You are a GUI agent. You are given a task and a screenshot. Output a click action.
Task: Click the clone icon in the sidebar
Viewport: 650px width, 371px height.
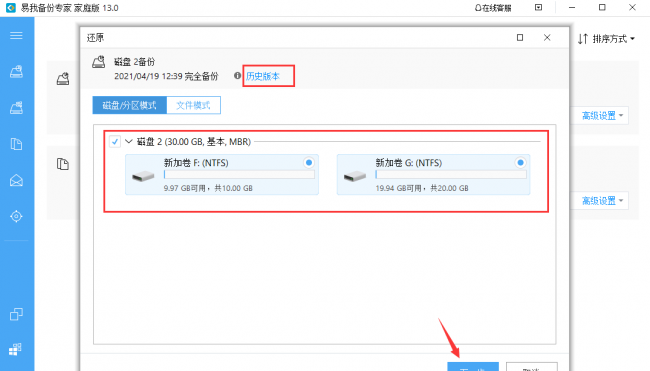click(16, 314)
